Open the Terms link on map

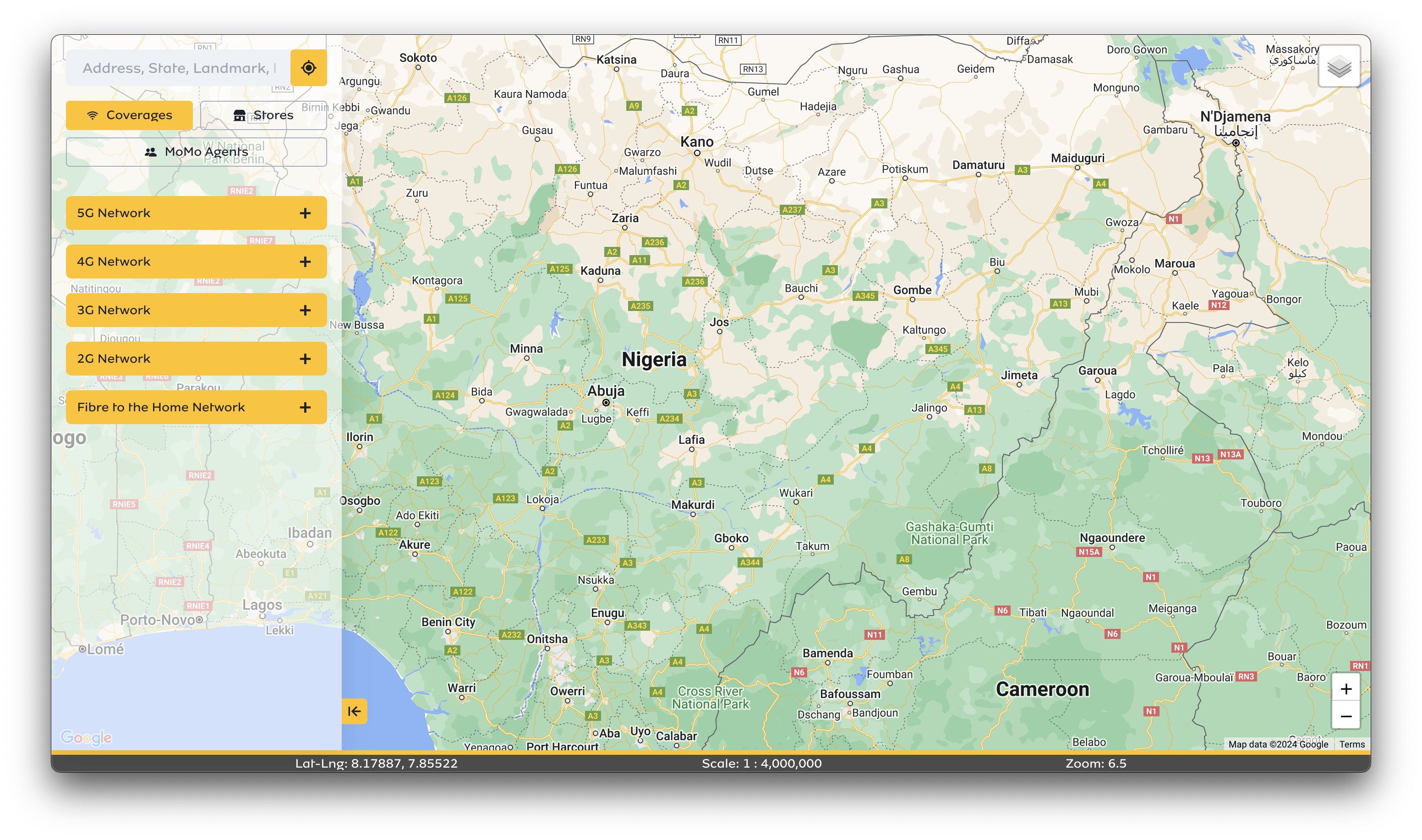[x=1352, y=744]
